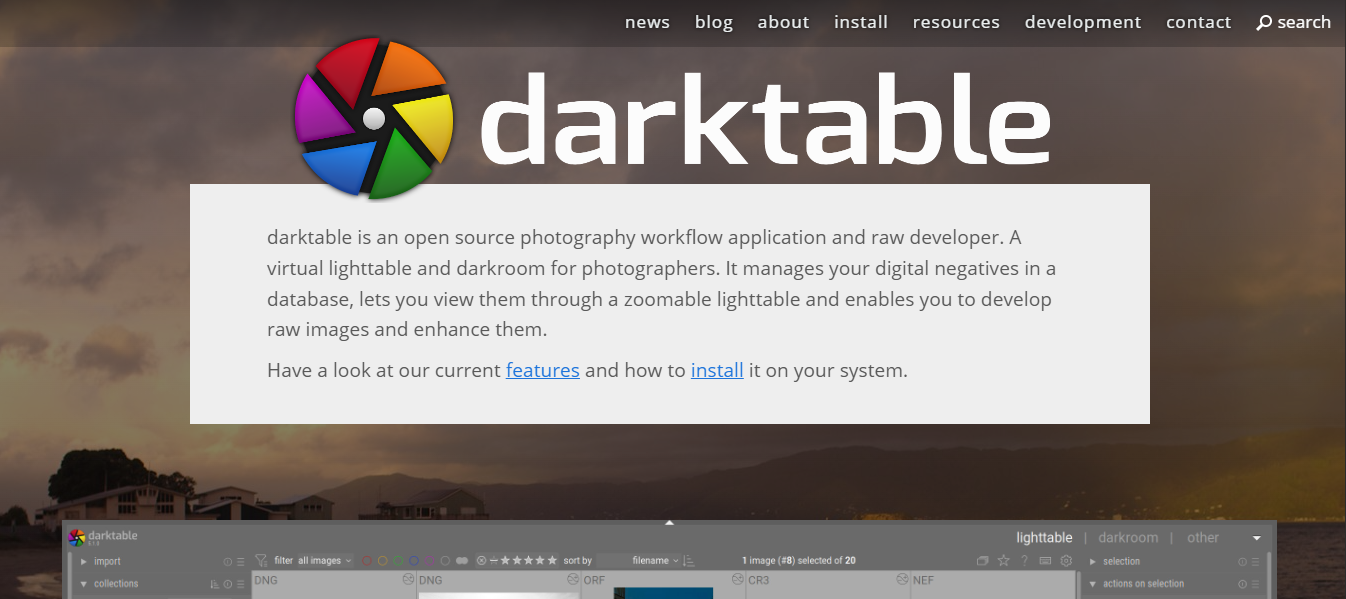Open the presets menu icon of "actions on selection"
This screenshot has width=1346, height=599.
(x=1255, y=584)
